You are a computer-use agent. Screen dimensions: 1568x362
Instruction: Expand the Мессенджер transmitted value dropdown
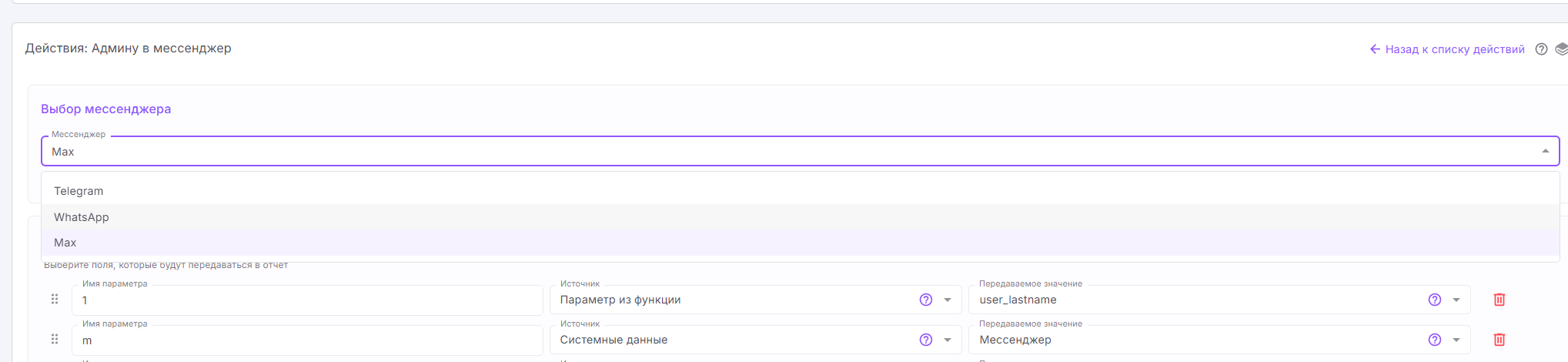coord(1456,340)
